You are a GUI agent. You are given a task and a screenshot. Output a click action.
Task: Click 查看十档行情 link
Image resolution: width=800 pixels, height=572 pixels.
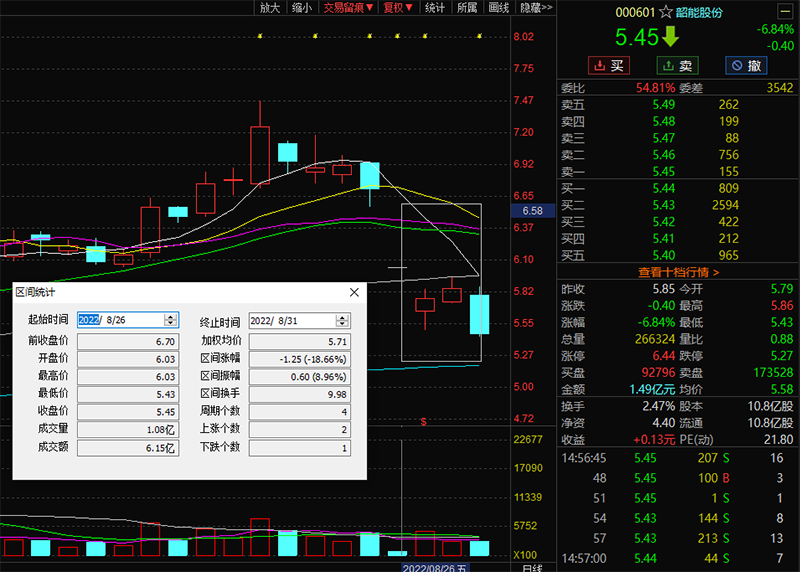tap(678, 271)
